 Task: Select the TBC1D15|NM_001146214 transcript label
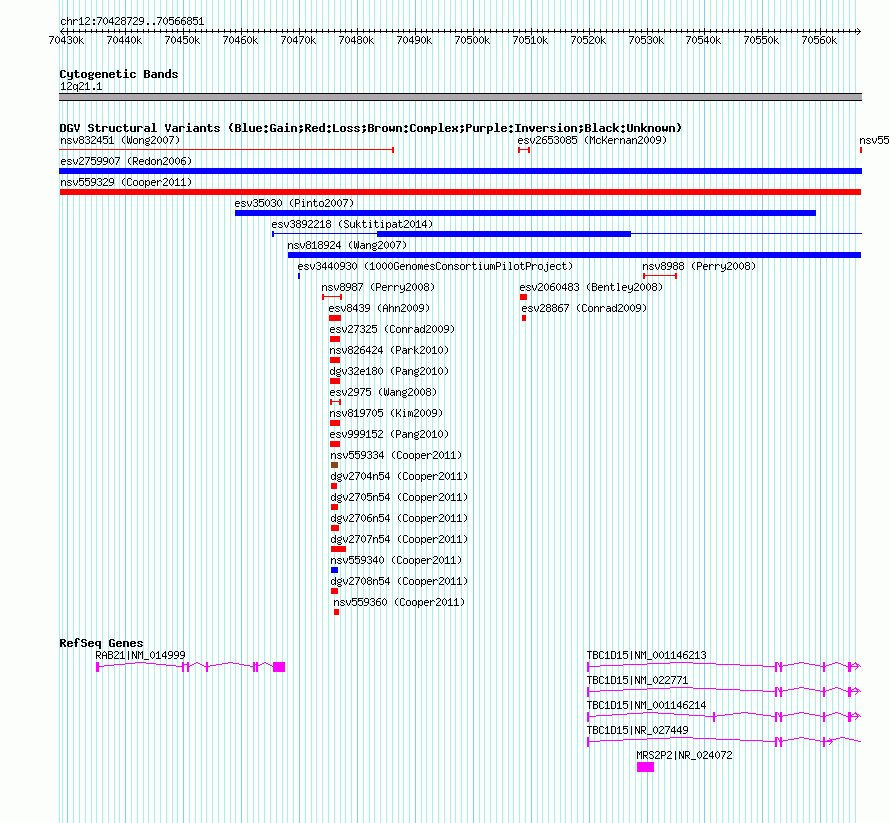(646, 705)
